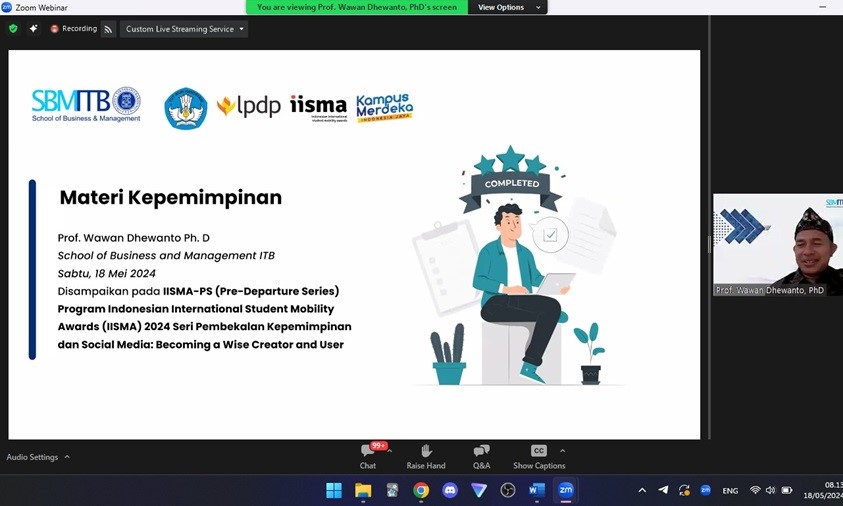Expand the Audio Settings caret
Viewport: 843px width, 506px height.
(x=67, y=457)
